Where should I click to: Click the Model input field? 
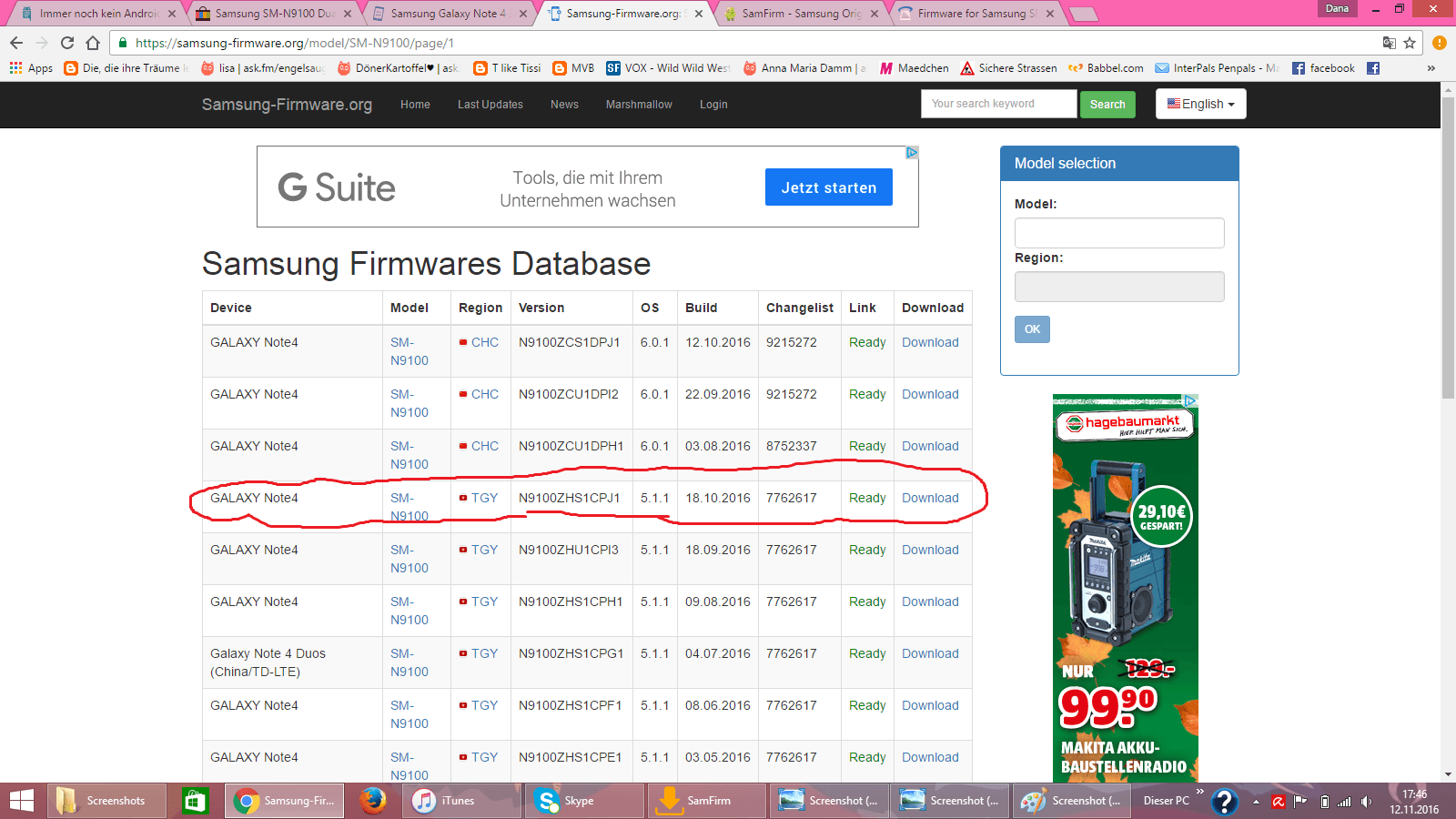tap(1119, 233)
